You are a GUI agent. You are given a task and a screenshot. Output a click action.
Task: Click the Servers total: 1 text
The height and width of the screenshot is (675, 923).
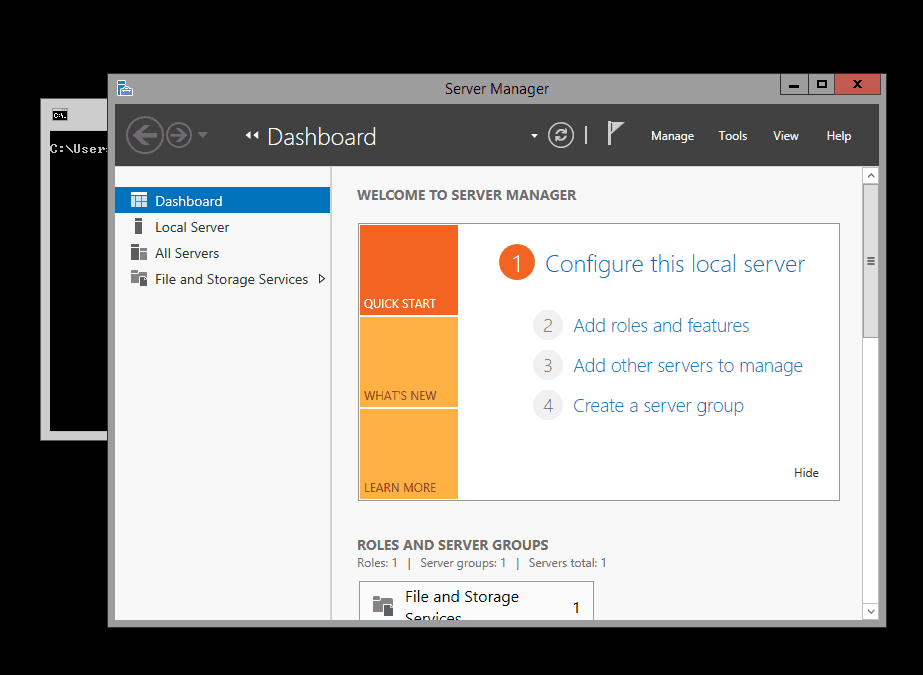coord(567,563)
